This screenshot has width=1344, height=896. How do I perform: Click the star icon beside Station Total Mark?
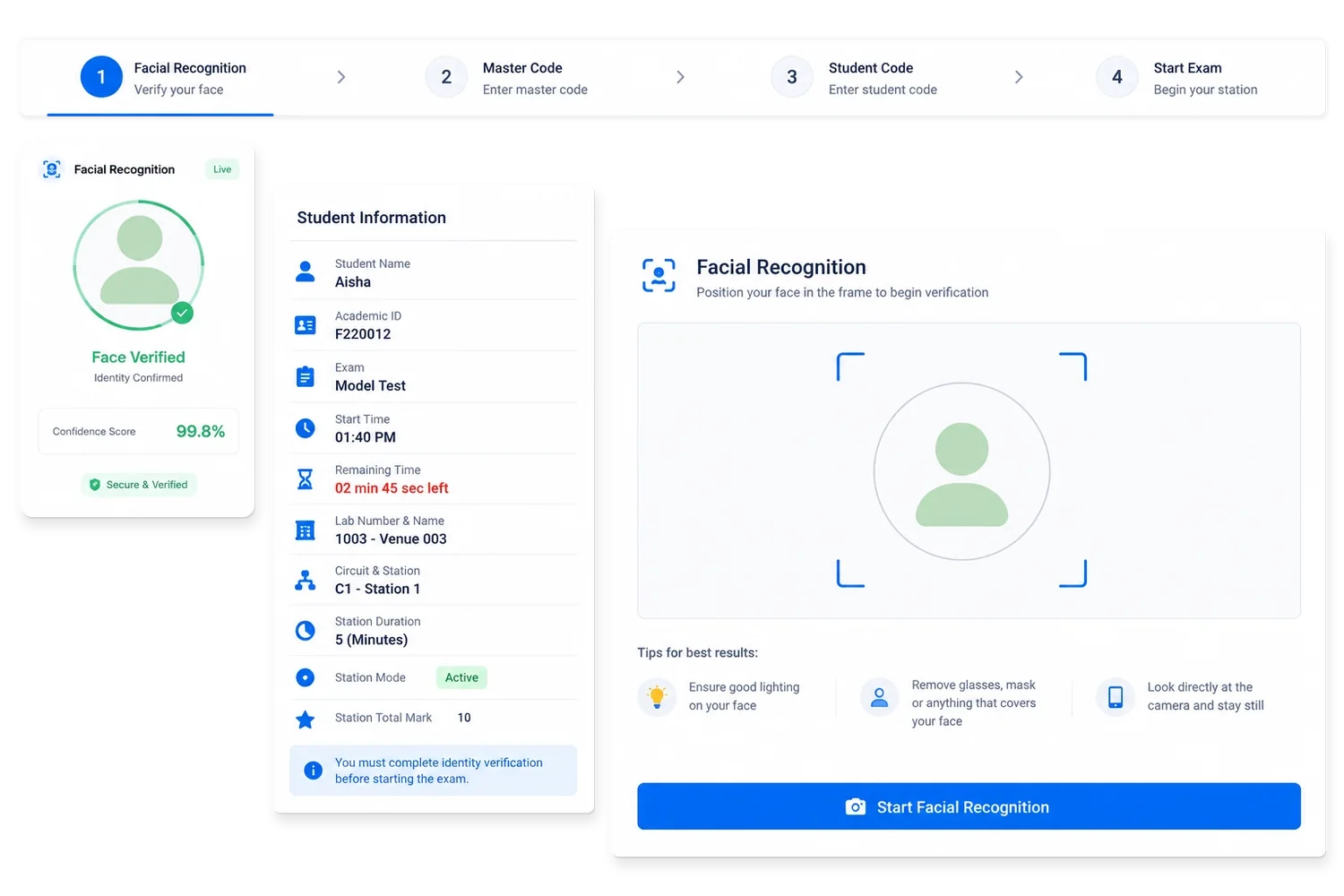[x=306, y=719]
